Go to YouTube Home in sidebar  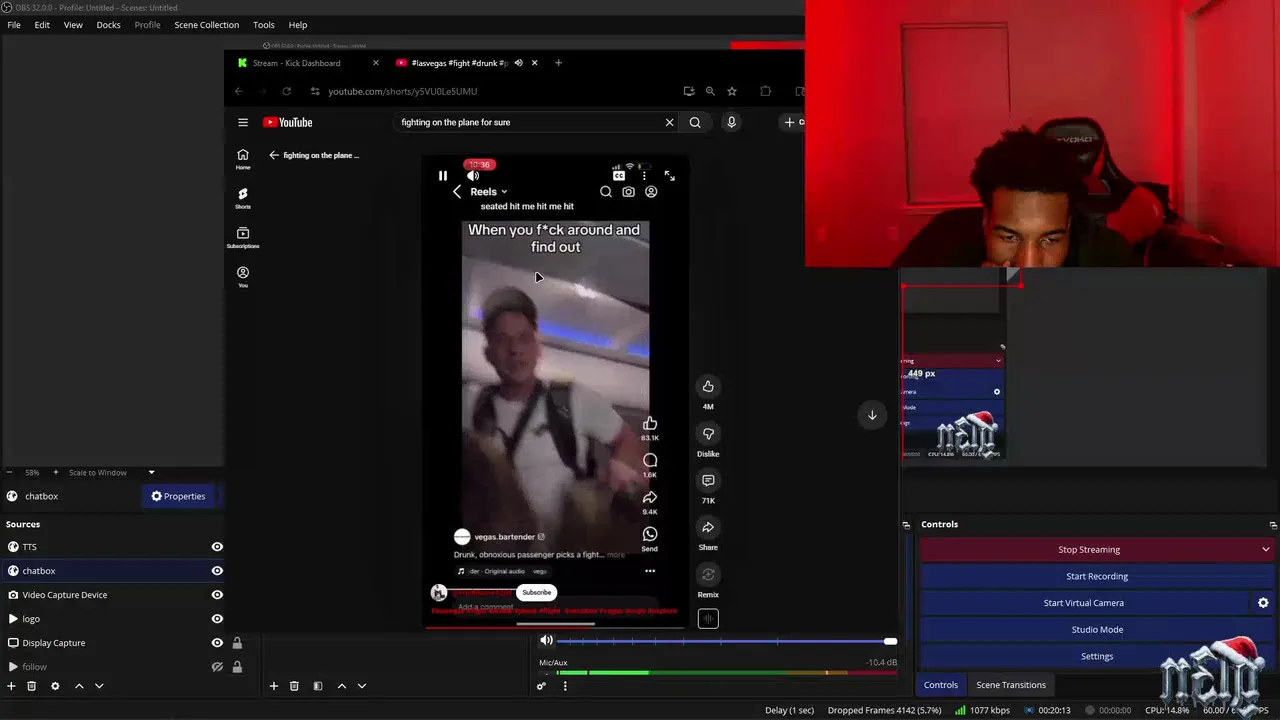(x=243, y=159)
